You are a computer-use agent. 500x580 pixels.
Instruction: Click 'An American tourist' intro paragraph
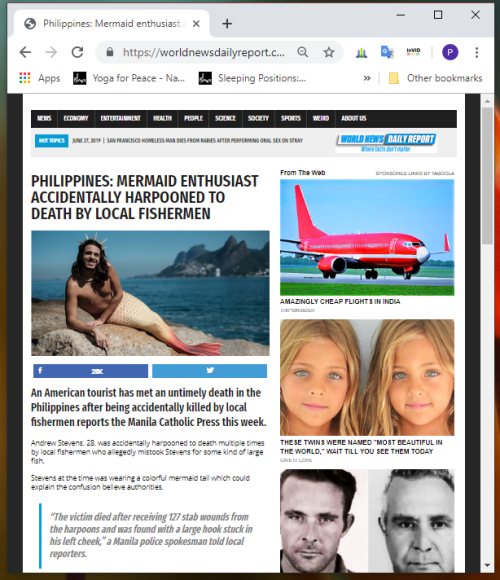pos(149,407)
